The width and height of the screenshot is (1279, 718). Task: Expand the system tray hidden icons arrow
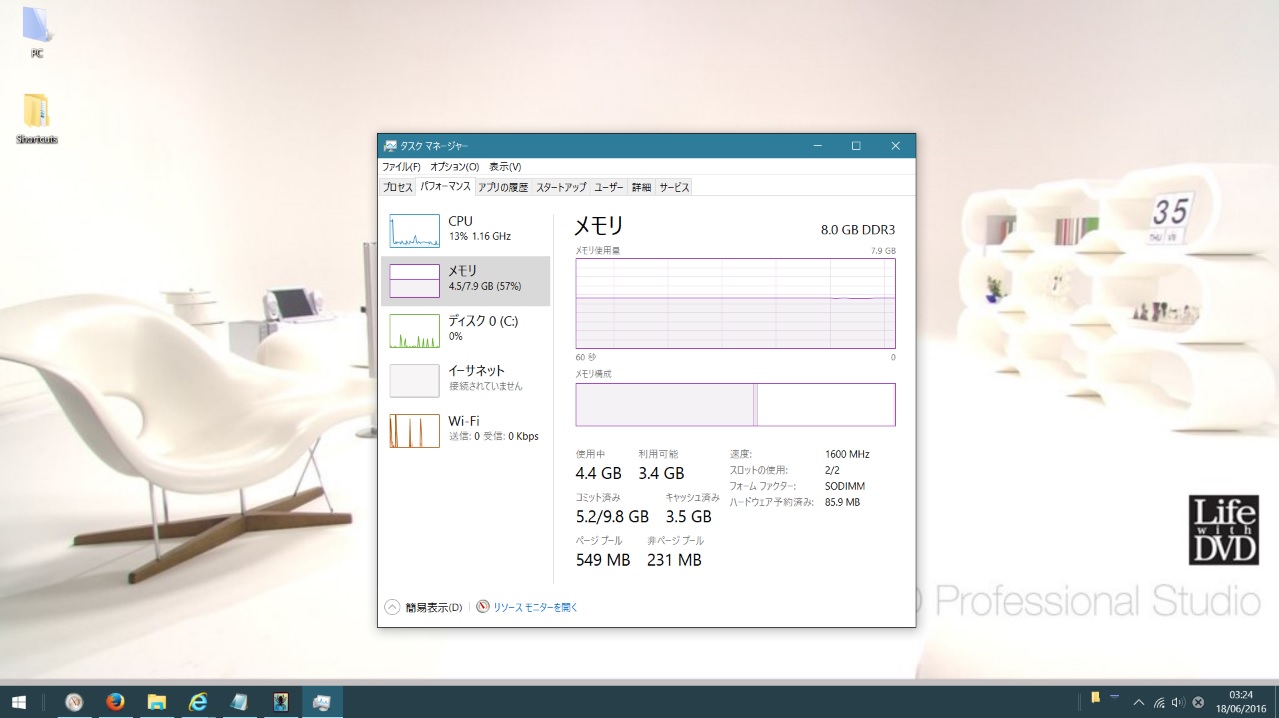coord(1138,702)
